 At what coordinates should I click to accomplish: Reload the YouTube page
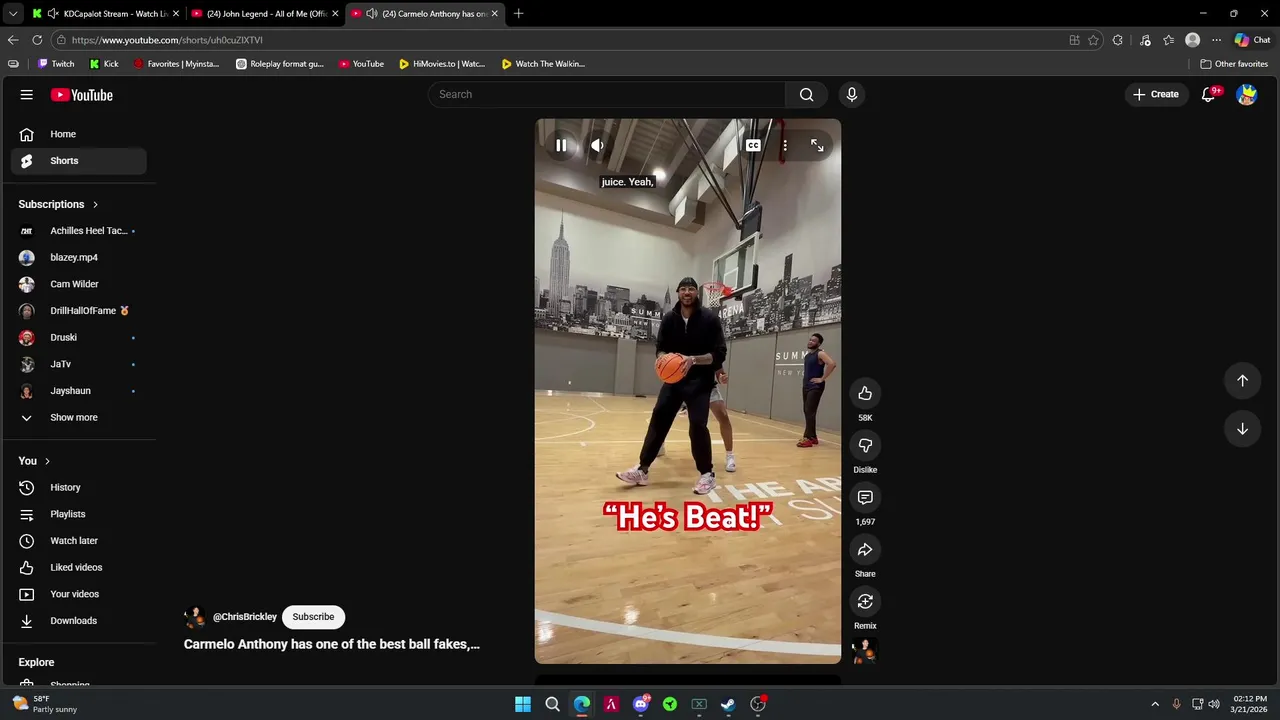pyautogui.click(x=37, y=40)
